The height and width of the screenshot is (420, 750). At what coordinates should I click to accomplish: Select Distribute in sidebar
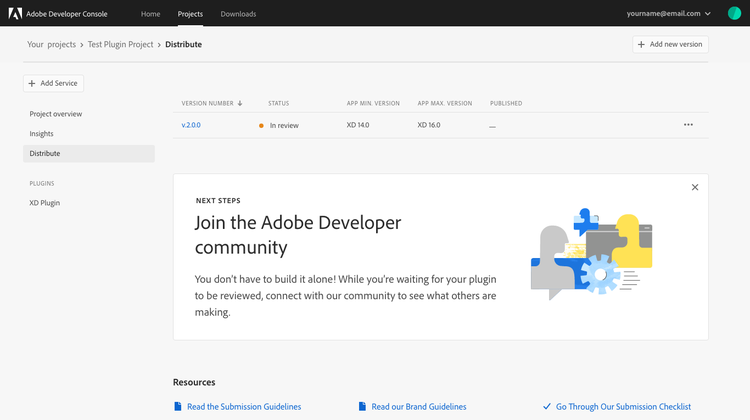click(89, 154)
